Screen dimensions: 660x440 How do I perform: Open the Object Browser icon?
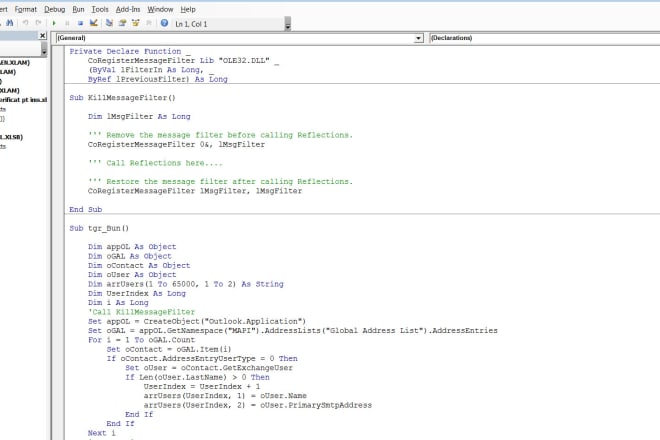136,23
